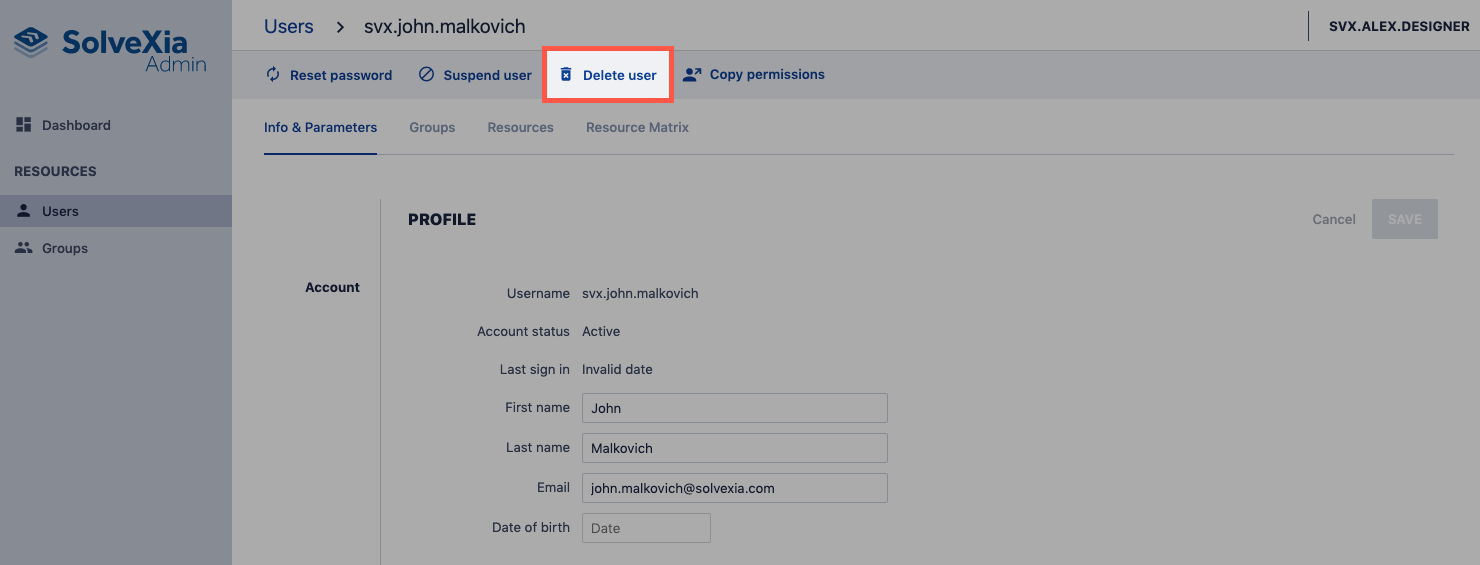Image resolution: width=1480 pixels, height=565 pixels.
Task: Click the Users person icon in sidebar
Action: (x=24, y=211)
